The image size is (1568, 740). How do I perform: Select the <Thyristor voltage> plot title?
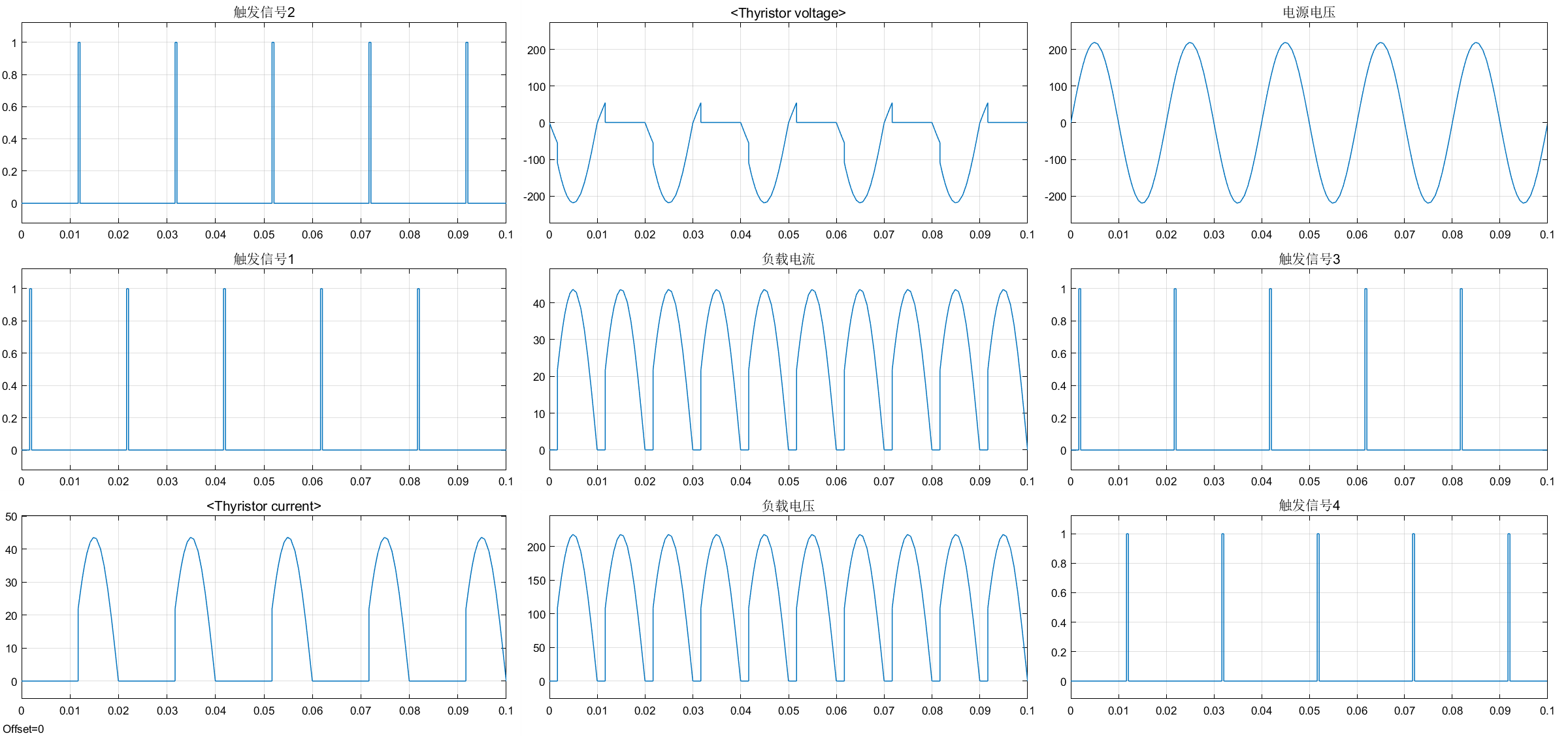click(x=788, y=13)
